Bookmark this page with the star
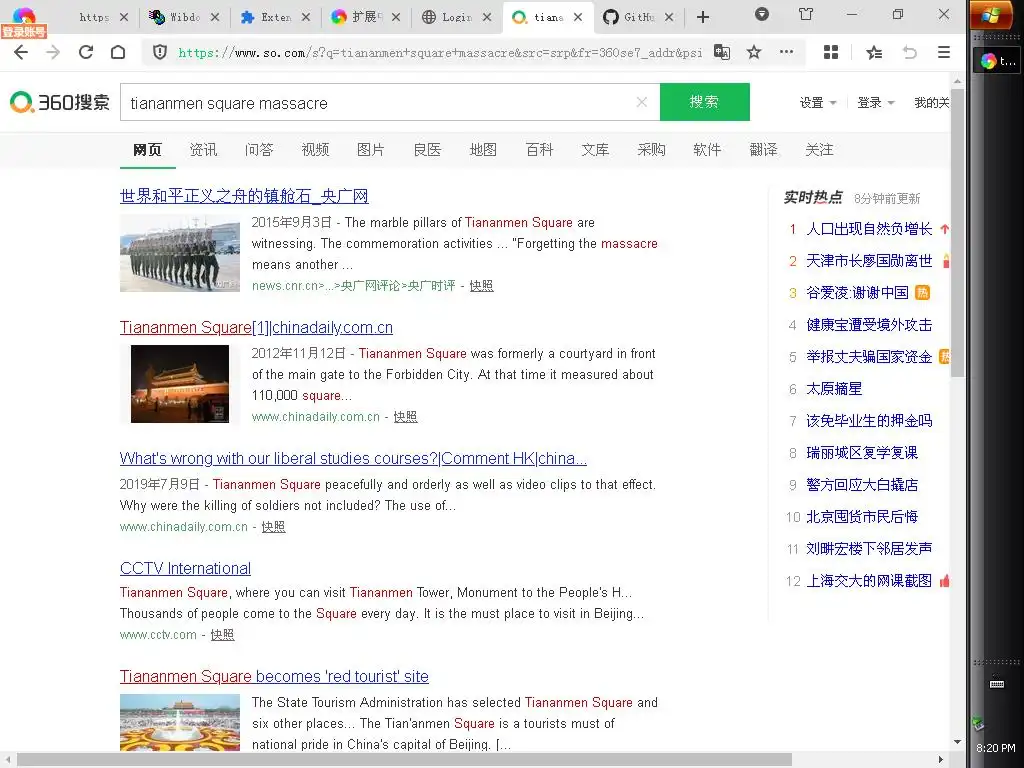1024x768 pixels. point(754,52)
